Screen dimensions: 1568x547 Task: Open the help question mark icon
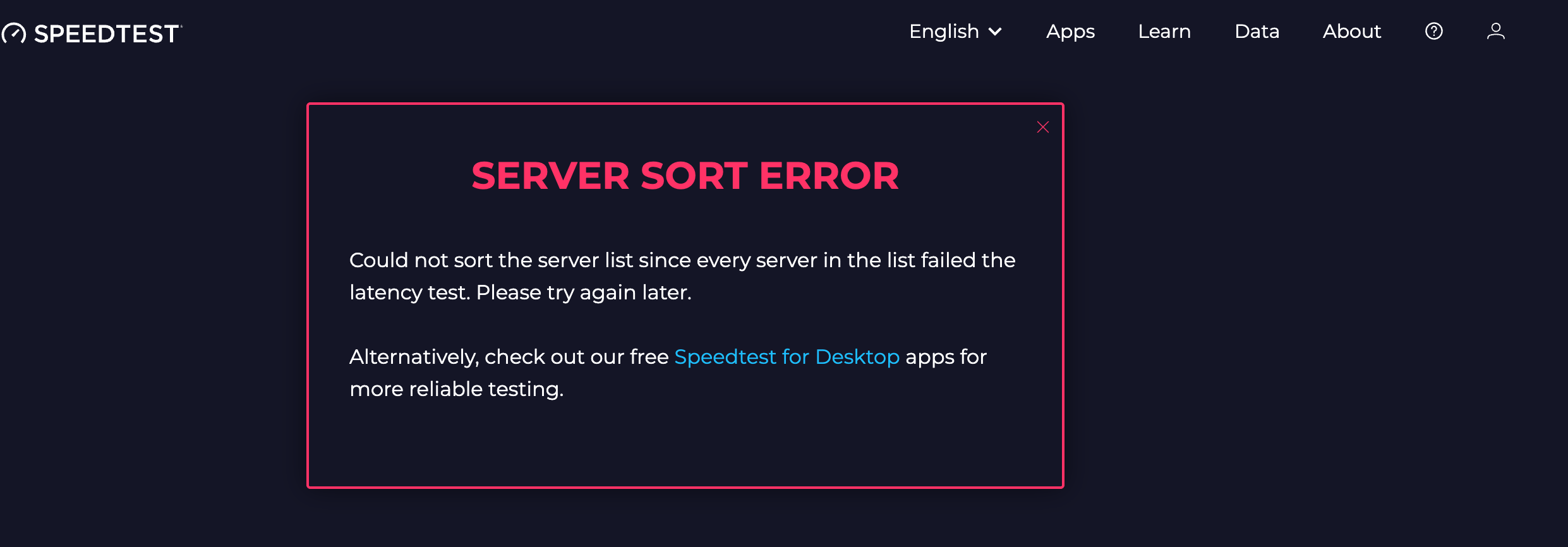pos(1433,31)
